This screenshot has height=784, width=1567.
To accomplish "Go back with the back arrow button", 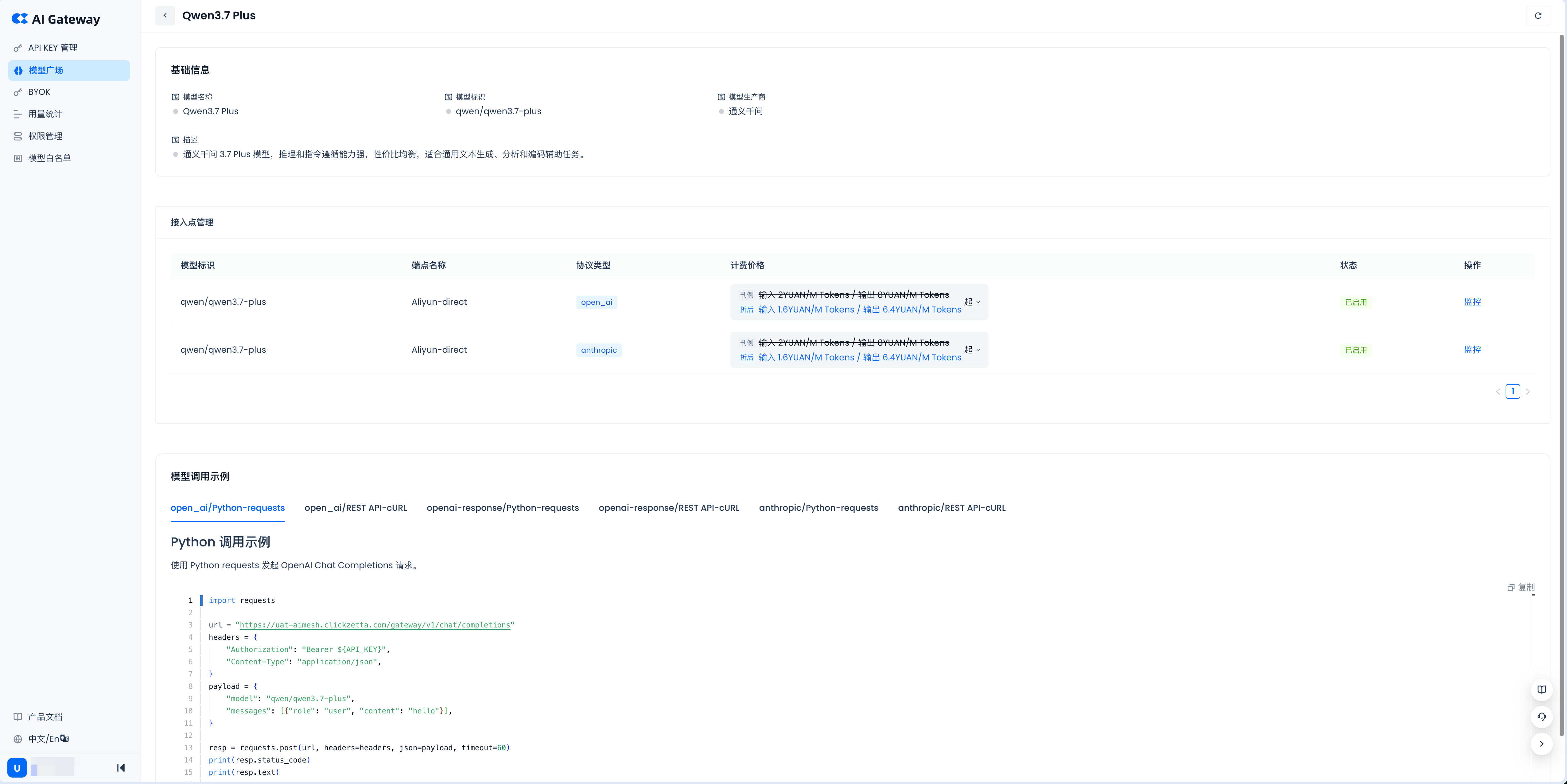I will point(165,15).
